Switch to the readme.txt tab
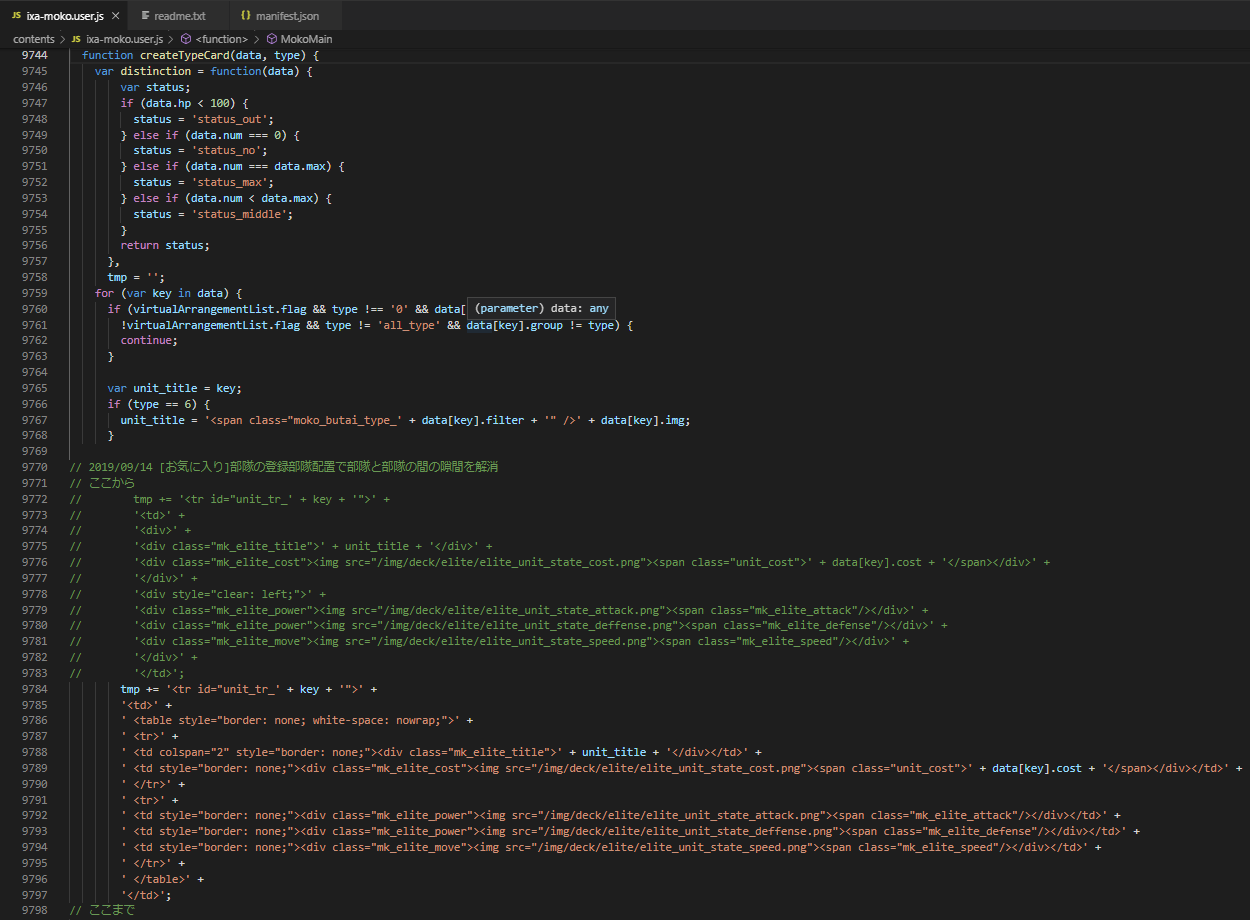 click(x=179, y=16)
